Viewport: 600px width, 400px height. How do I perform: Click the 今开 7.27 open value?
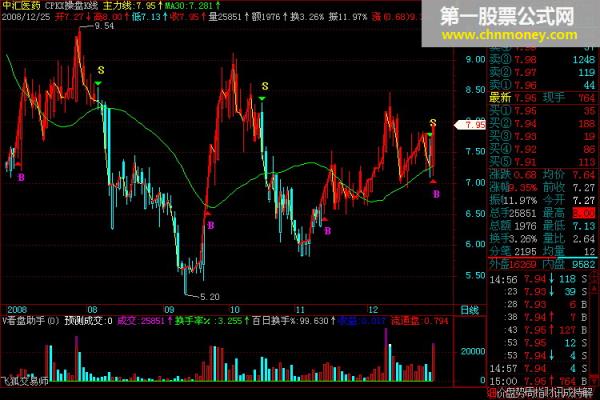click(x=569, y=200)
